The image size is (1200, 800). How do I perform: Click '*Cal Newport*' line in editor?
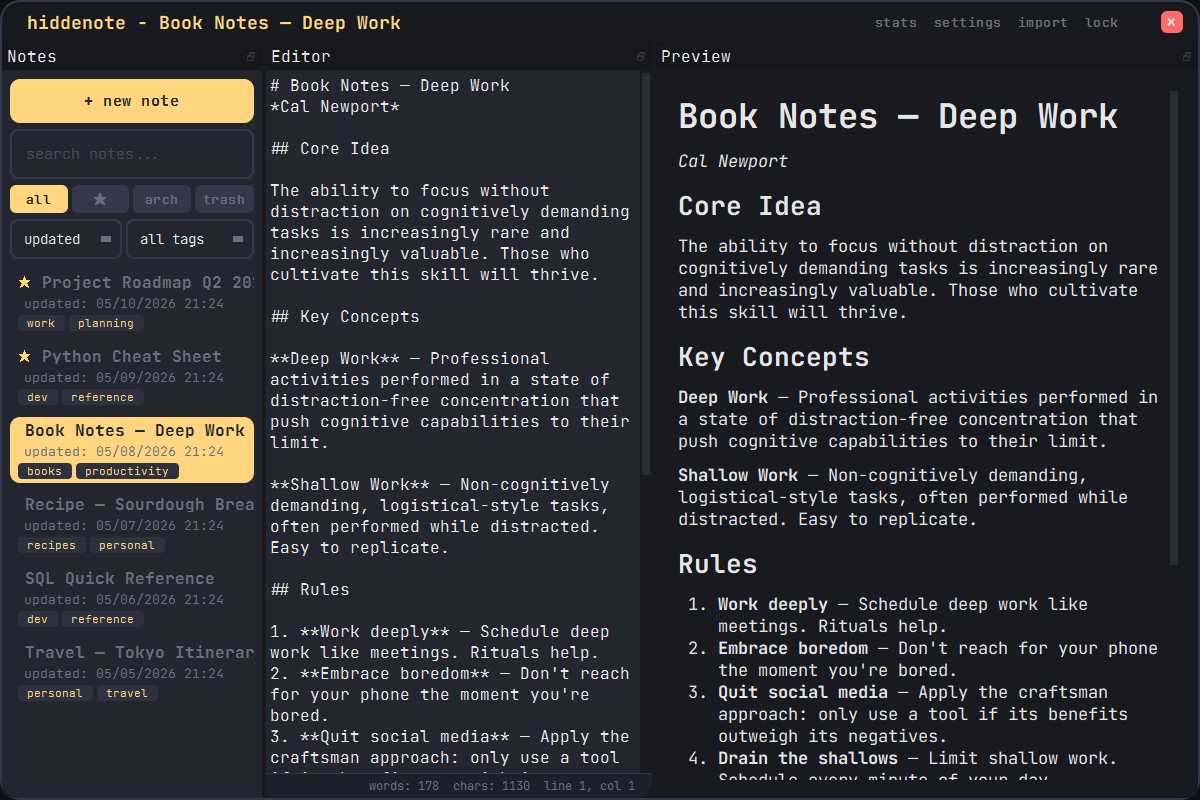coord(335,107)
